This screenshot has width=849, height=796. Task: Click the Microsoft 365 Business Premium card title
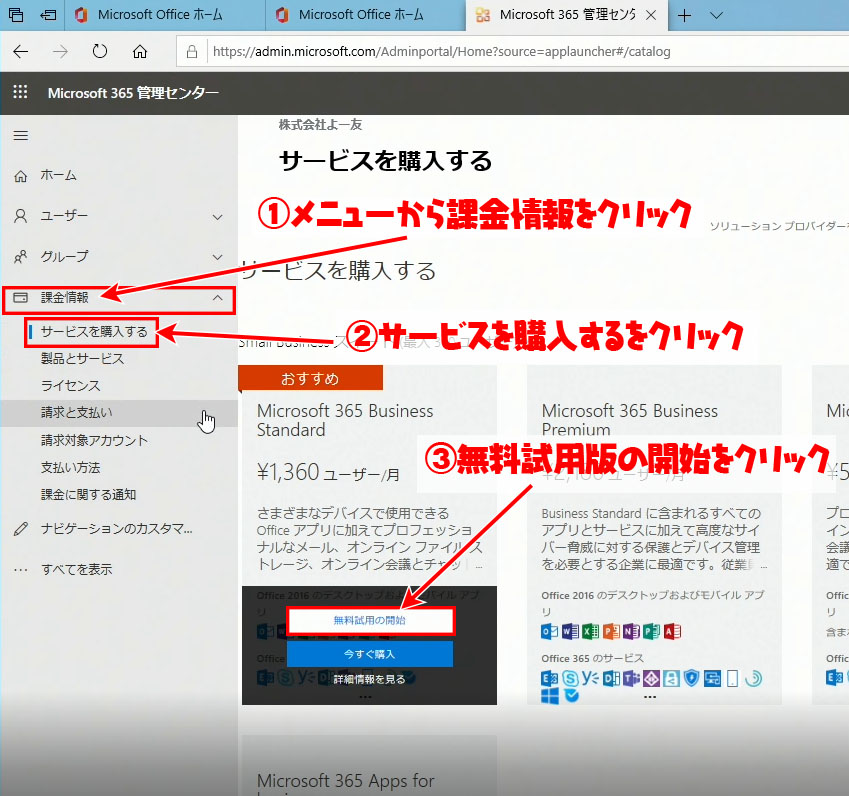630,420
